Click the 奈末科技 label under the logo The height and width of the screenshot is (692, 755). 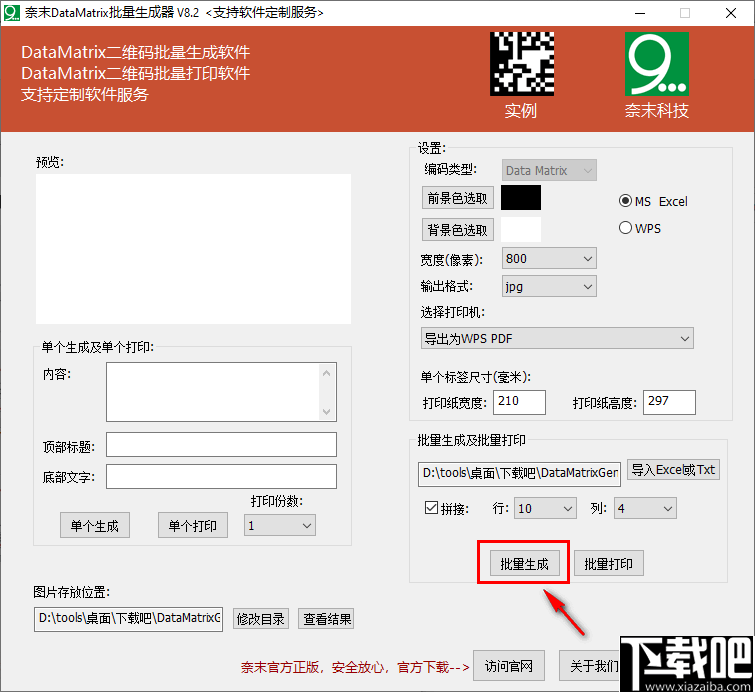coord(657,111)
